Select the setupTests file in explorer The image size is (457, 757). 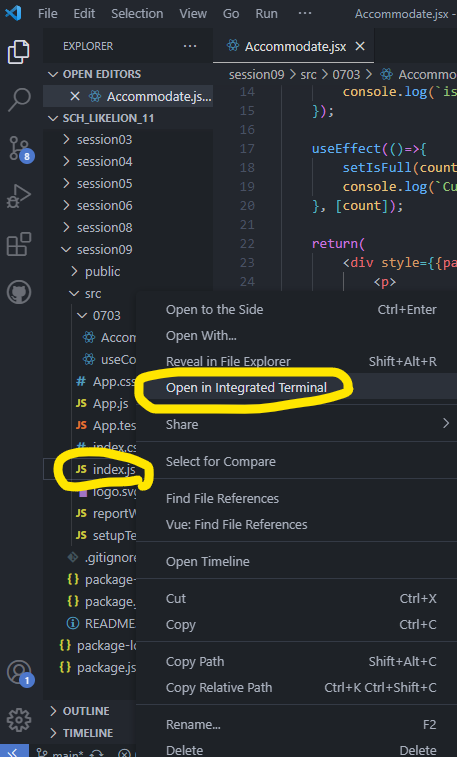90,535
